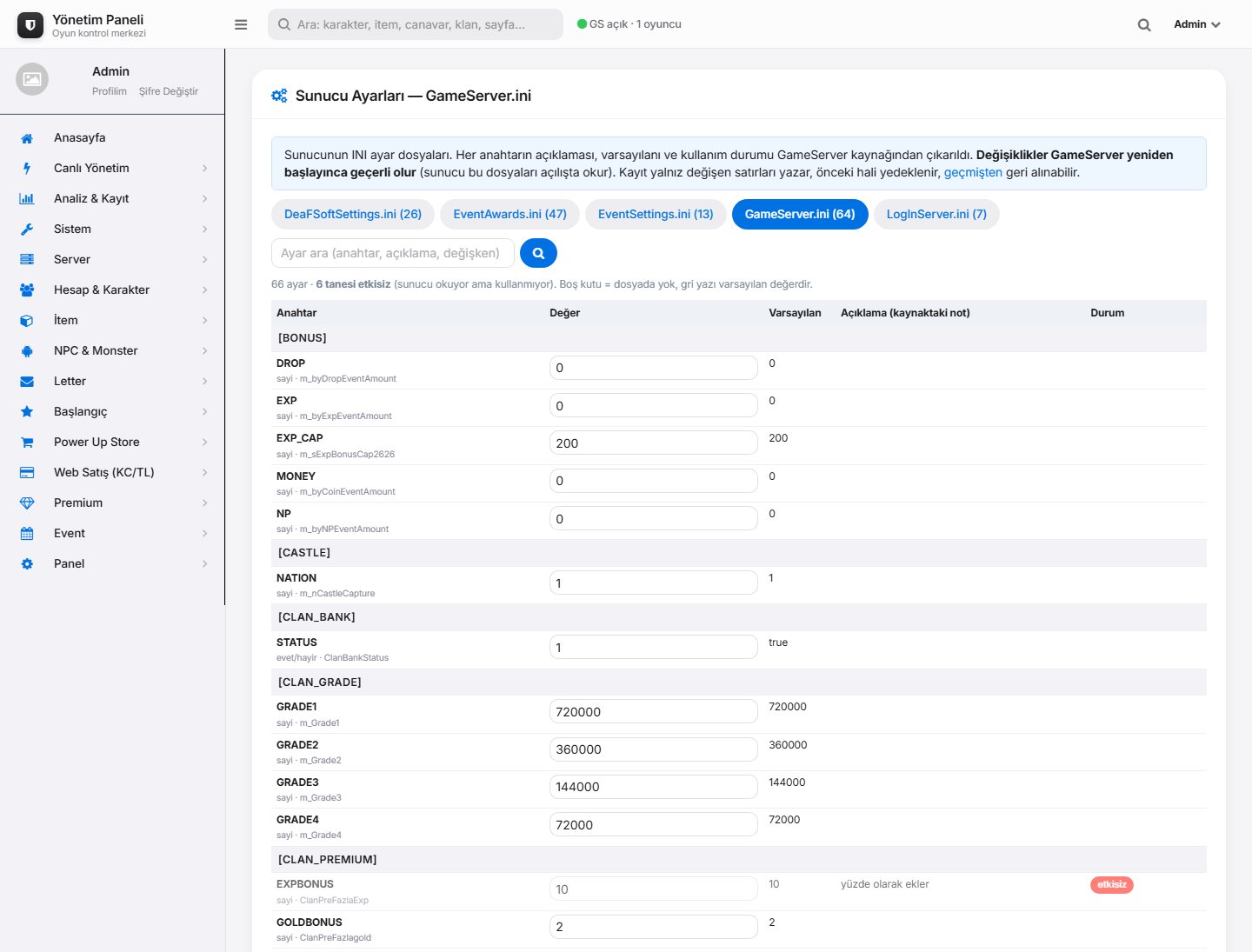Toggle the hamburger menu icon
Viewport: 1252px width, 952px height.
(241, 24)
